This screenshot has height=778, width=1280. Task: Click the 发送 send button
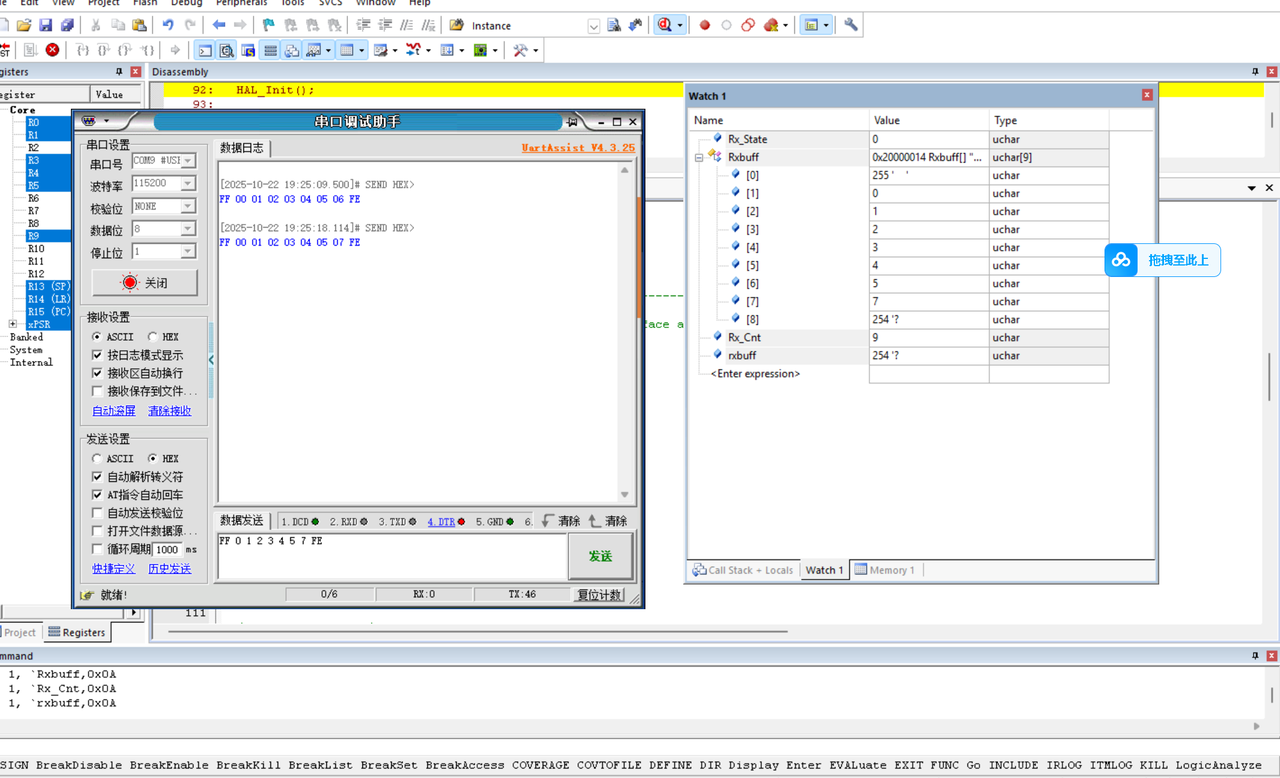(600, 556)
